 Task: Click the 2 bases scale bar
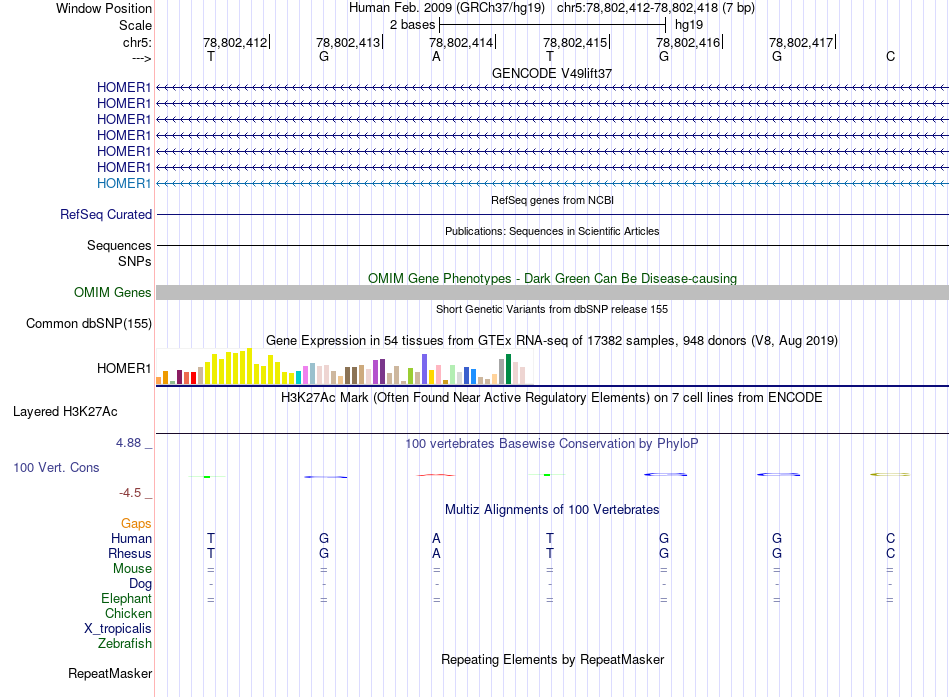(x=552, y=24)
